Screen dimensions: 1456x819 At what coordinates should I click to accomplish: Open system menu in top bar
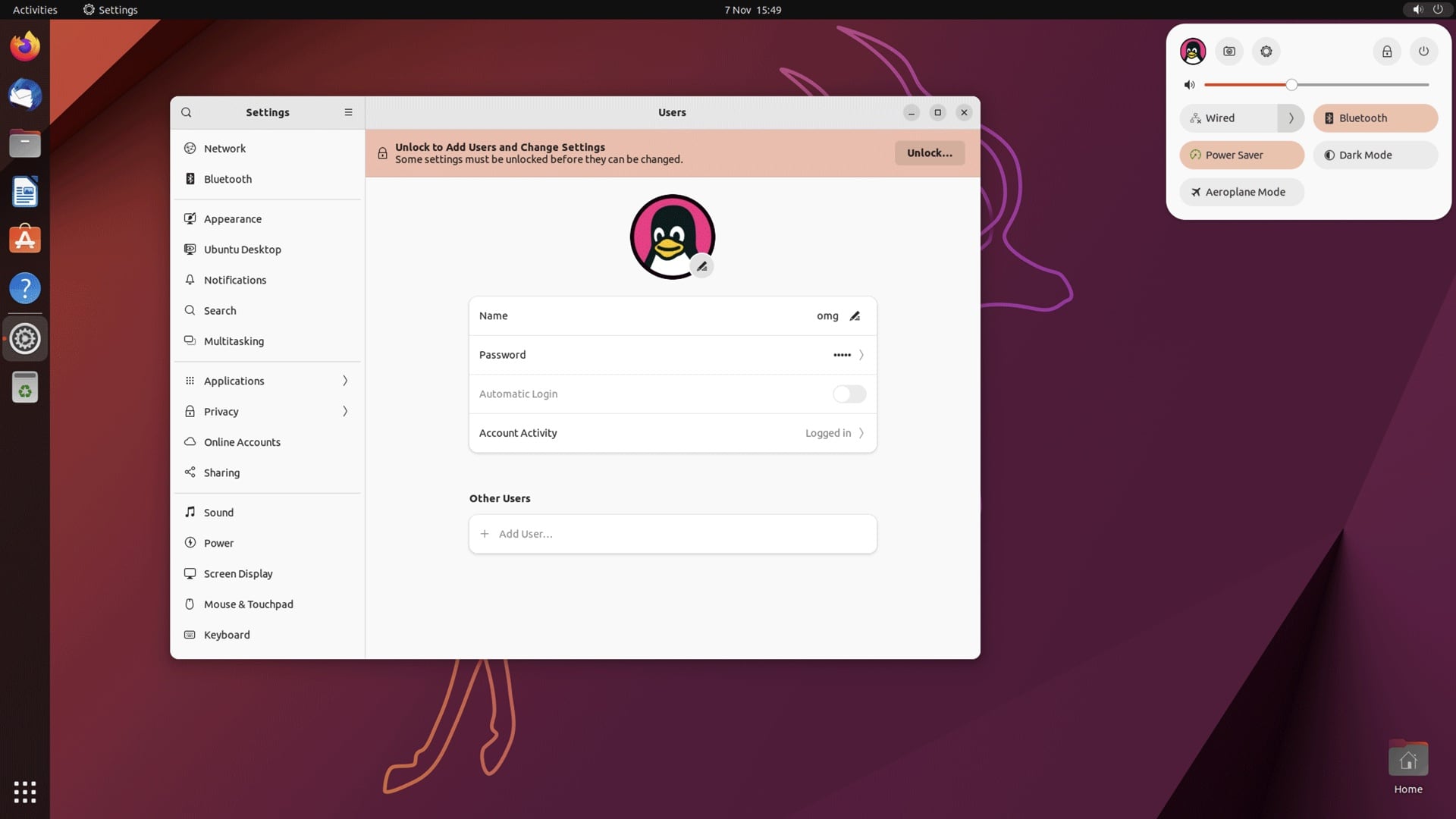click(x=1427, y=10)
